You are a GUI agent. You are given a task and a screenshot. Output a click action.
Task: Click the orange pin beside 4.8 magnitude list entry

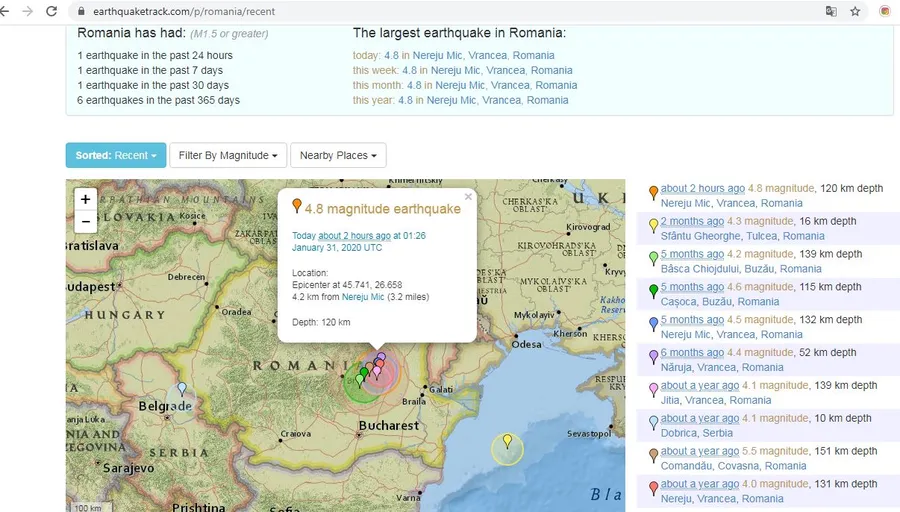coord(653,192)
